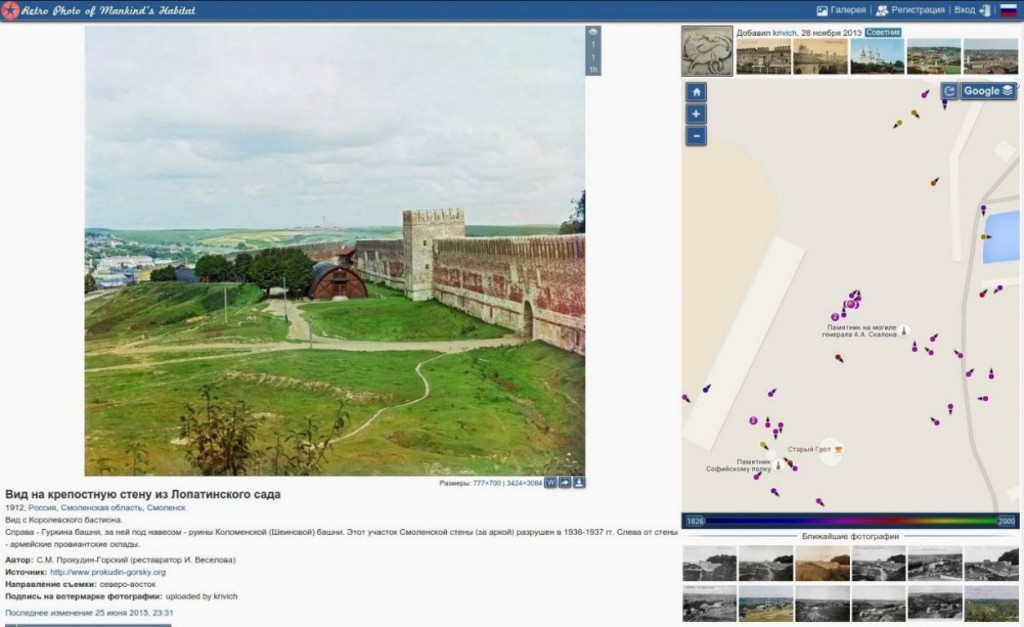1024x627 pixels.
Task: Download the photo using the download icon
Action: click(x=579, y=483)
